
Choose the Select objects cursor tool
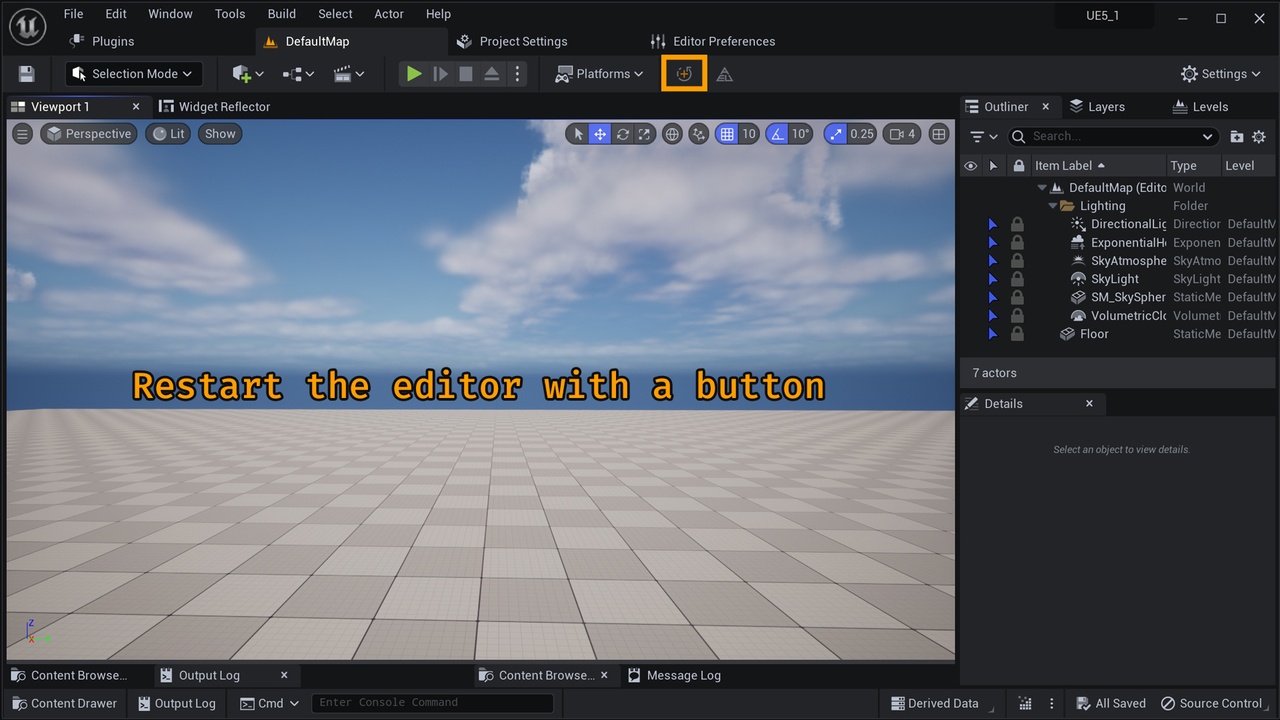[577, 134]
